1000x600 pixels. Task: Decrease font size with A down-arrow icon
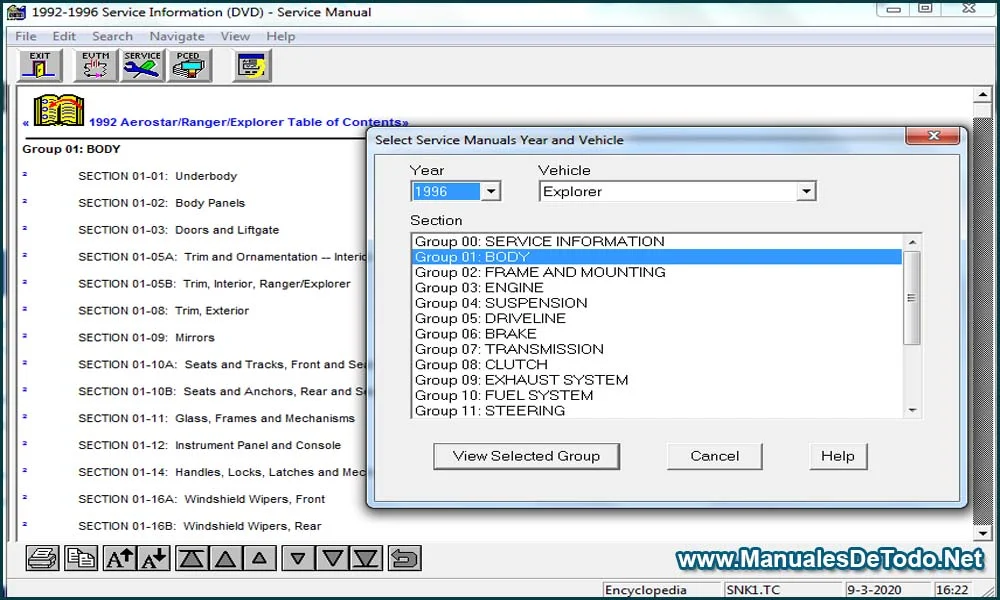click(x=154, y=559)
